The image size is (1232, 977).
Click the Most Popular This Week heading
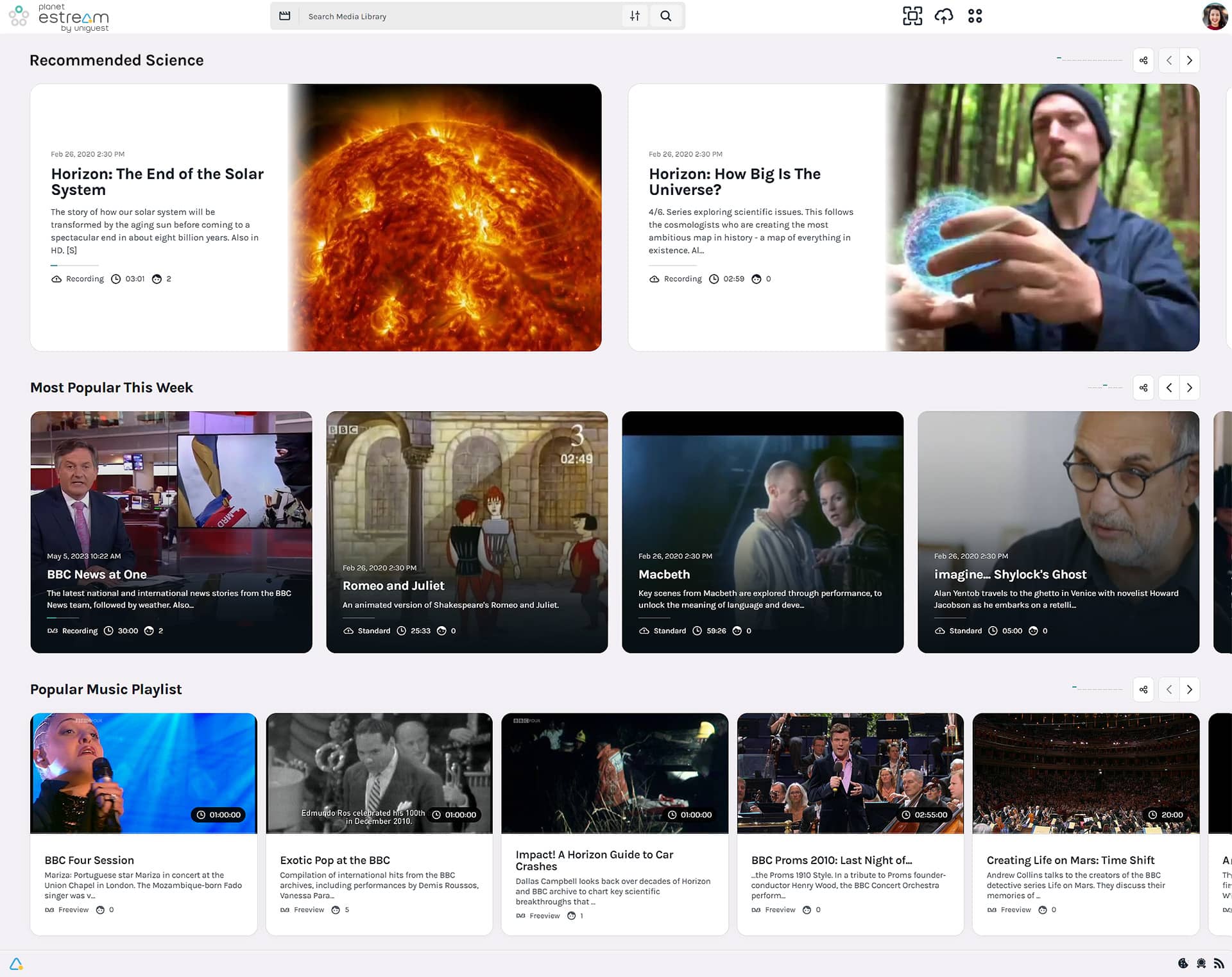click(112, 387)
